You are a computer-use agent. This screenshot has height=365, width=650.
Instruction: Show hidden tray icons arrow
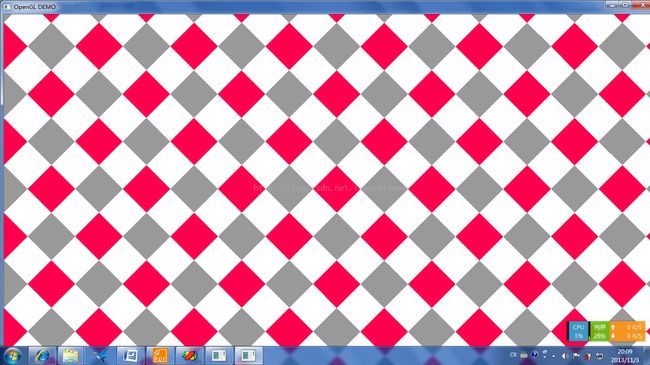[x=554, y=356]
